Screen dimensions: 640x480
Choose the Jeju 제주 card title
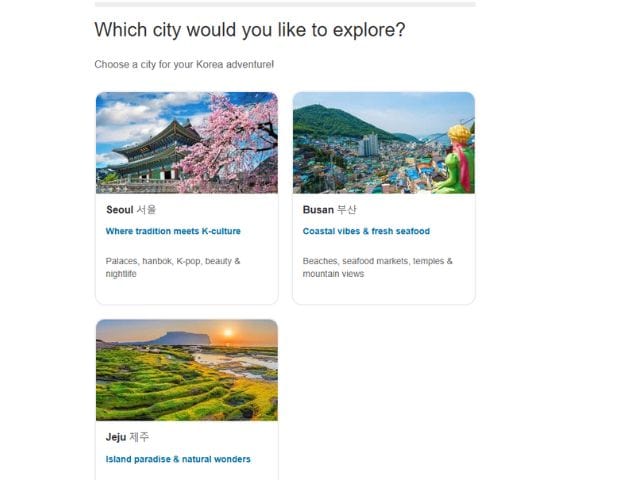(129, 437)
